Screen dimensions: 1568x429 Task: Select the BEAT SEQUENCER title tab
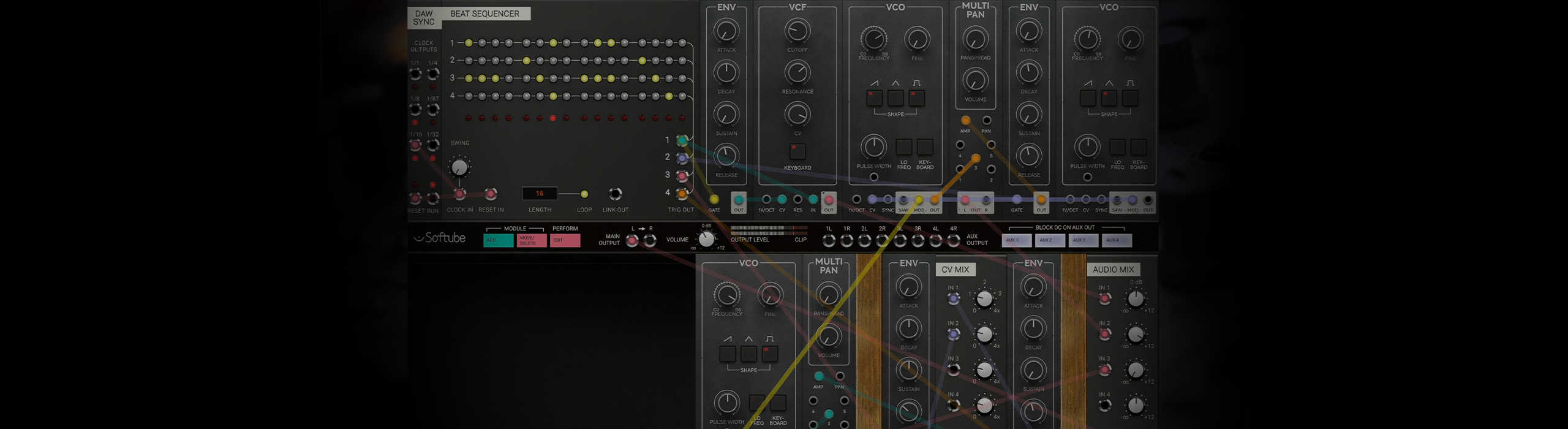click(x=484, y=13)
